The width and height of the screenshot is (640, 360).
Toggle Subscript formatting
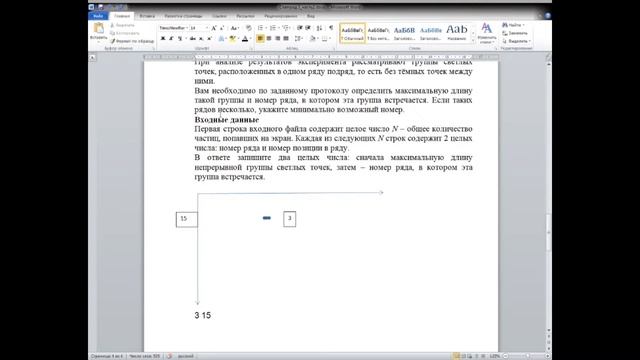201,39
